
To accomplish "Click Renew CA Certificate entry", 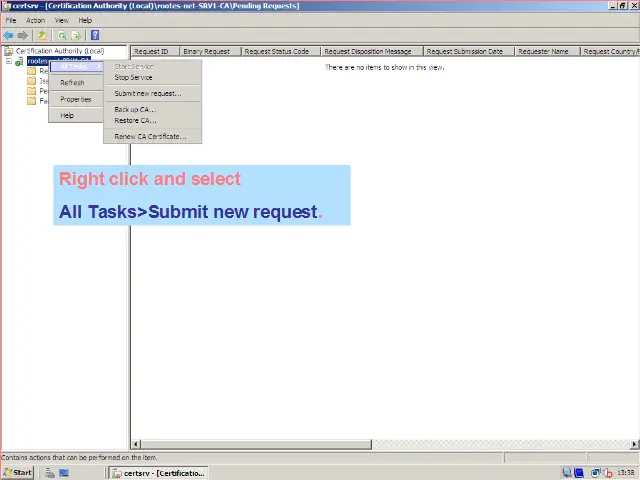I will click(150, 136).
